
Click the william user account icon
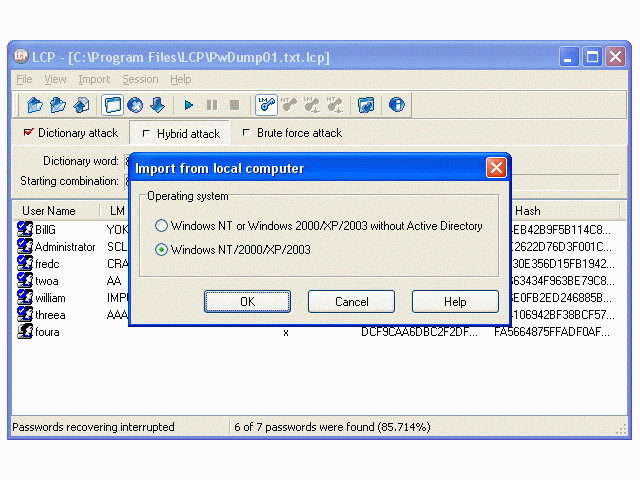tap(25, 297)
